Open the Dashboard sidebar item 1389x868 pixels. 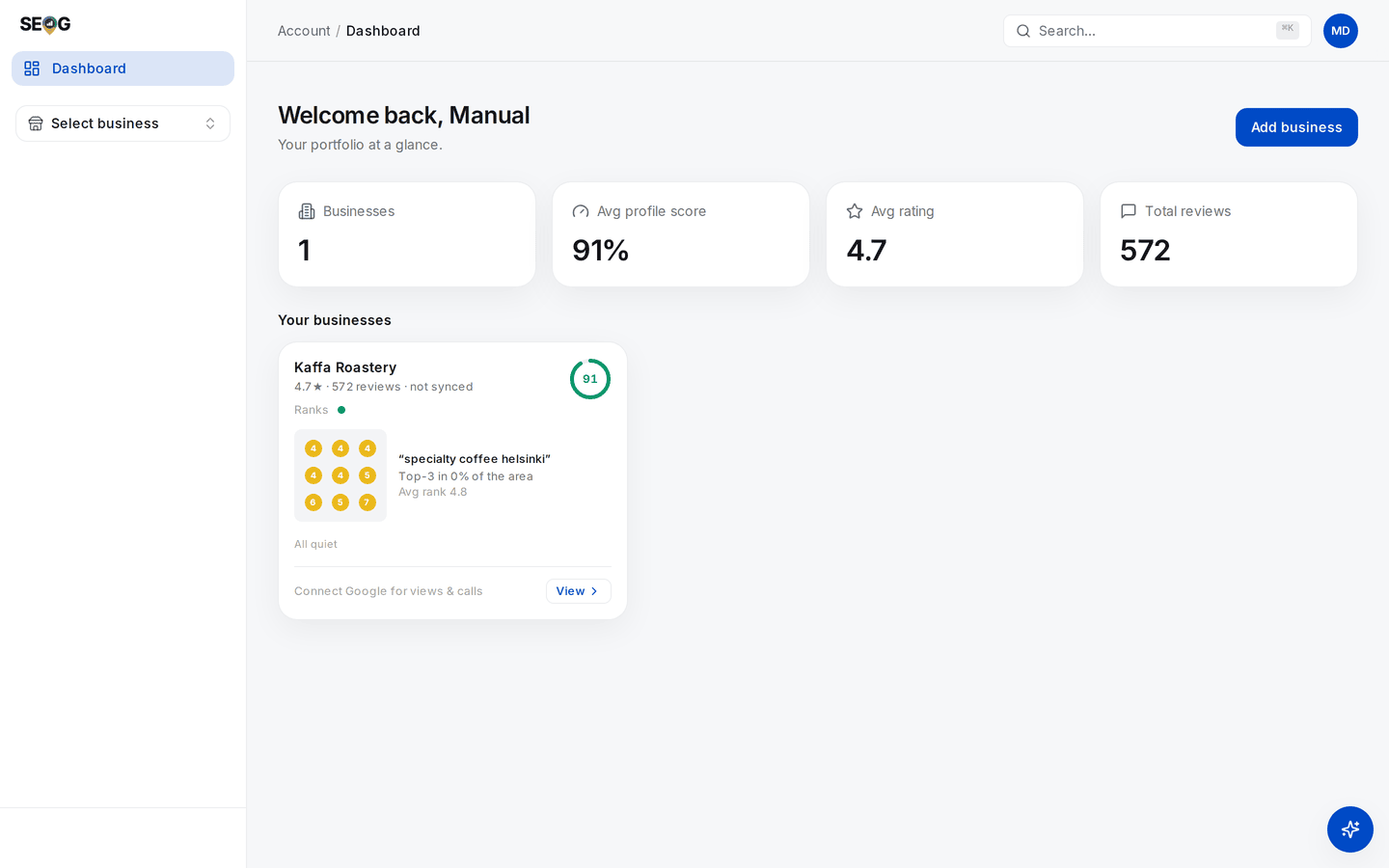click(x=123, y=68)
